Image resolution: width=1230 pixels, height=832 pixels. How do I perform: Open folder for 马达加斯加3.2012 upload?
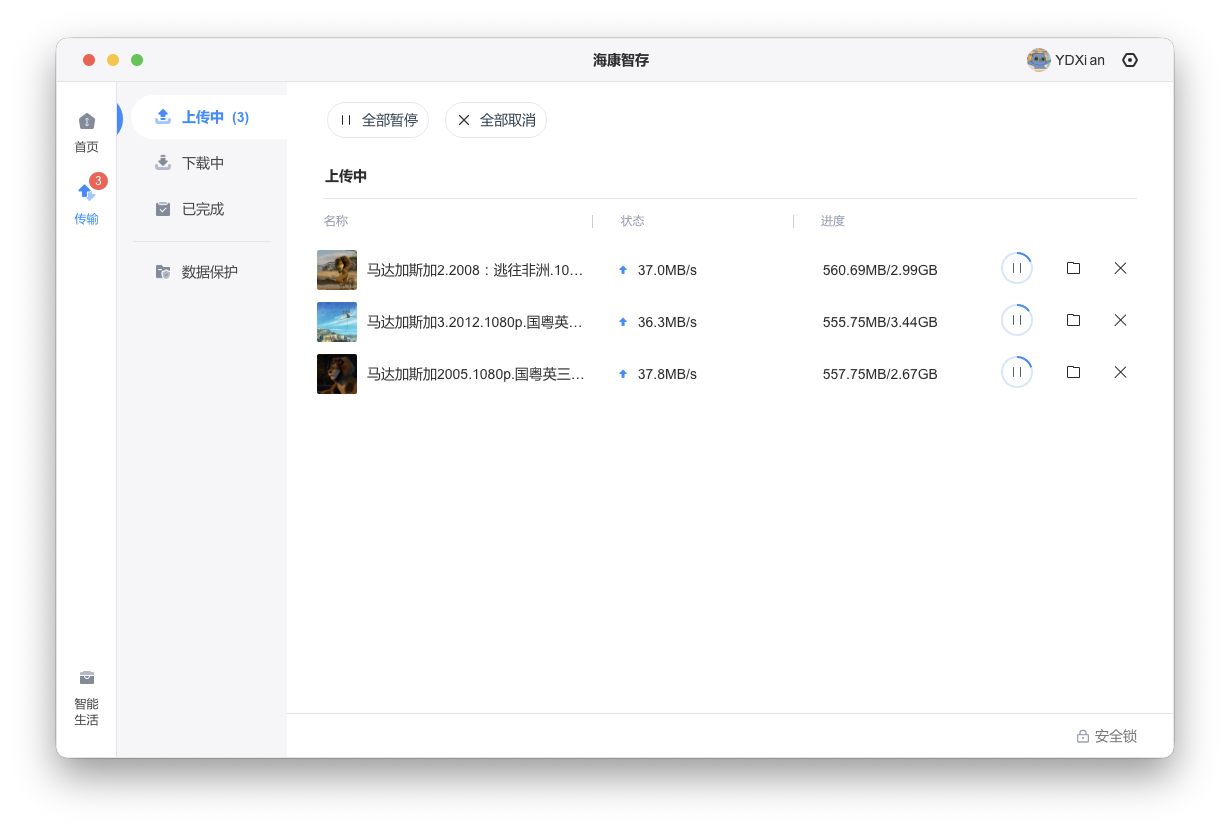1073,320
